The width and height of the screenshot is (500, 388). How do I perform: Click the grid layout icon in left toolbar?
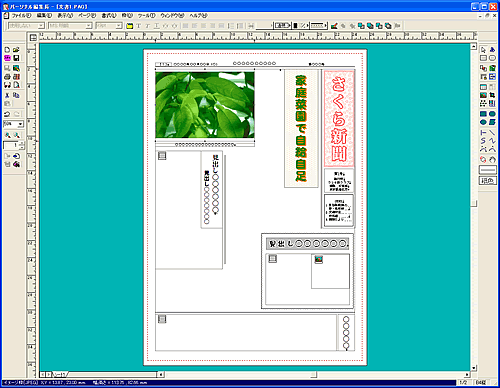pyautogui.click(x=16, y=77)
